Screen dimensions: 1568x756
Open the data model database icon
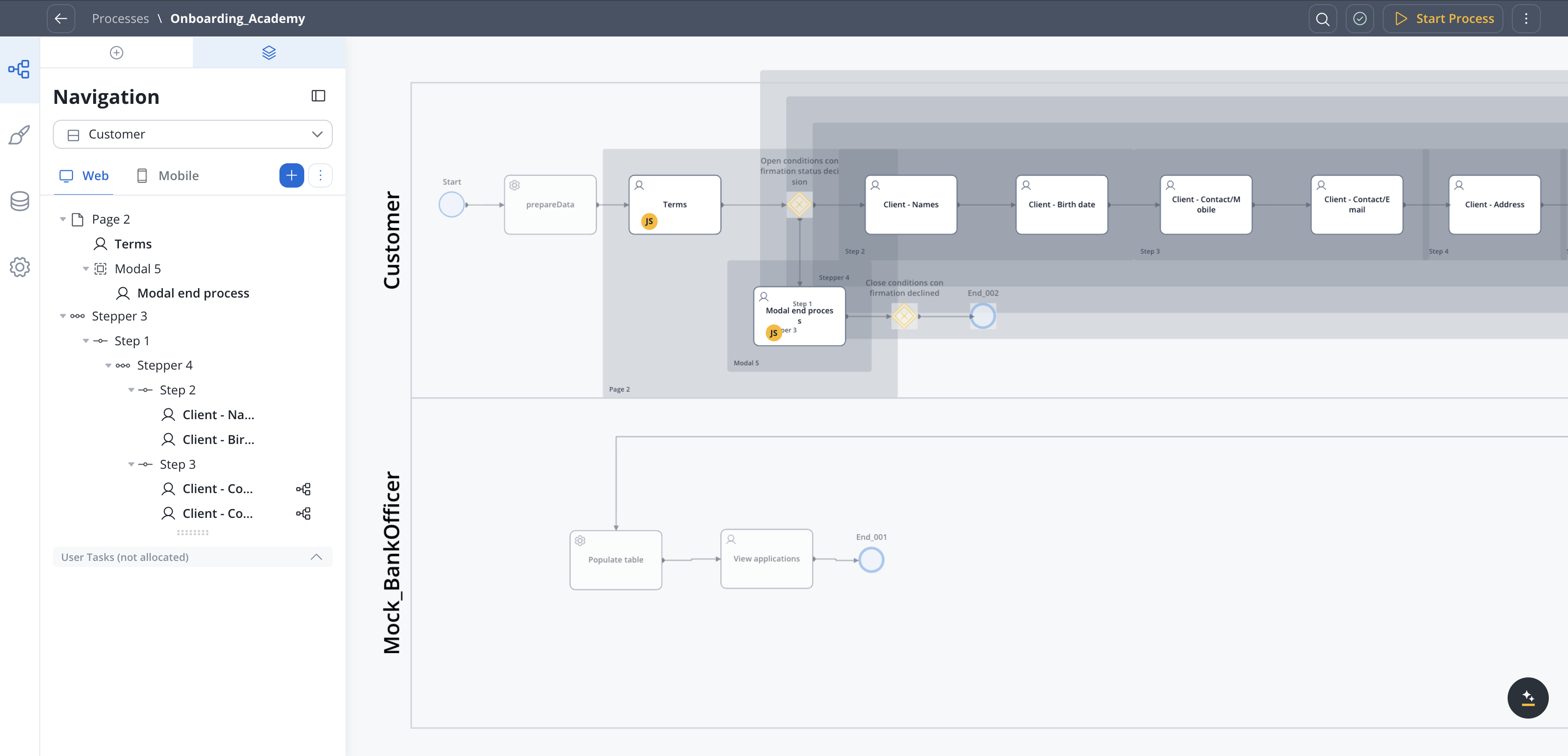[x=20, y=201]
